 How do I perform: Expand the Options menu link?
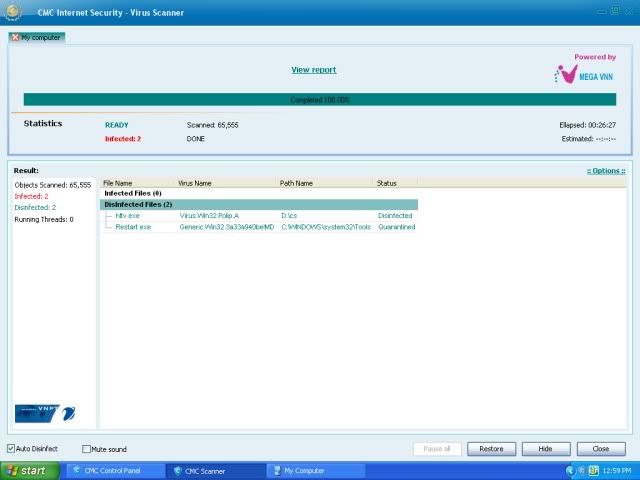pos(605,171)
